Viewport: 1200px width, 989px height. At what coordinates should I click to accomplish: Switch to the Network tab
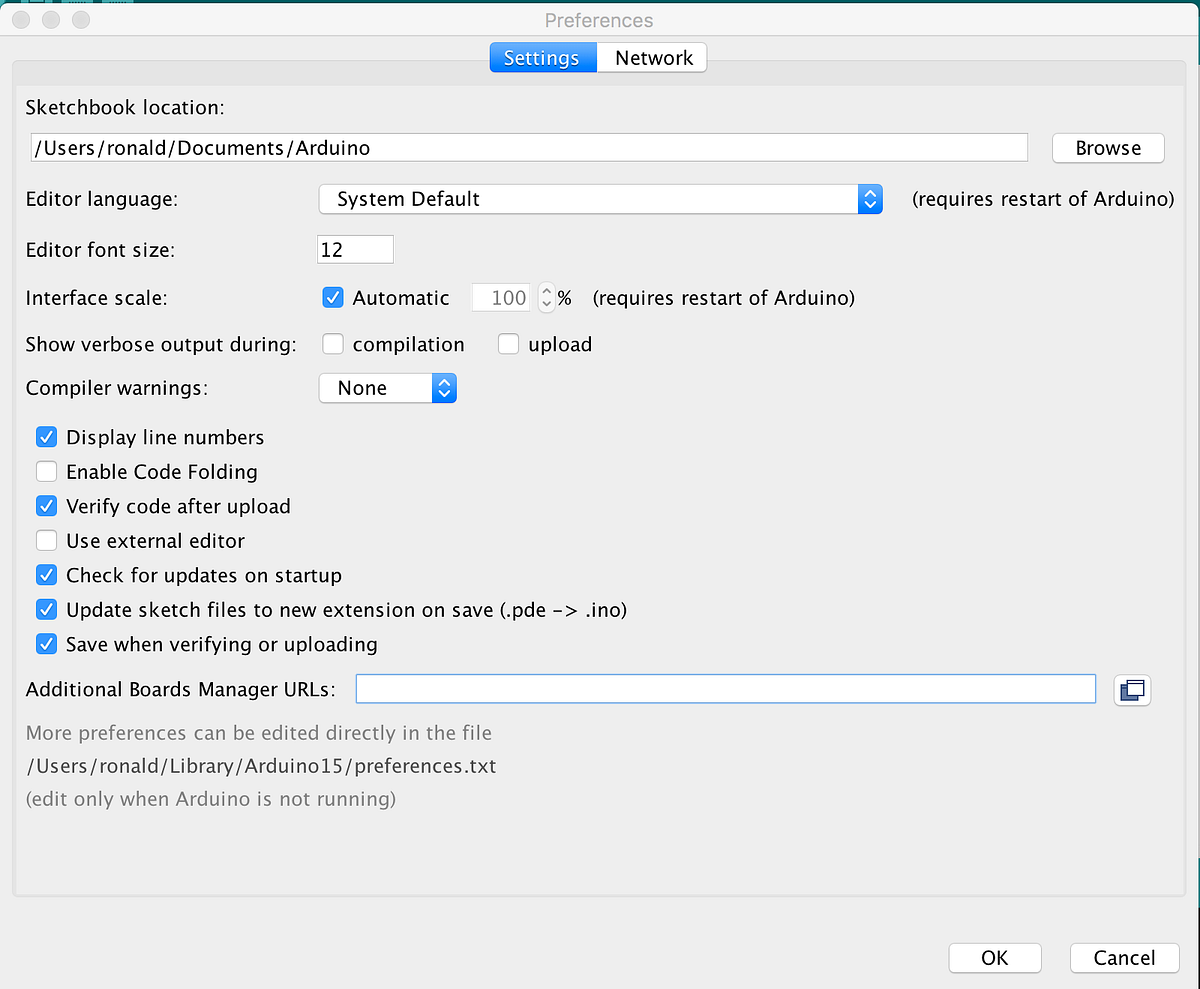coord(651,57)
